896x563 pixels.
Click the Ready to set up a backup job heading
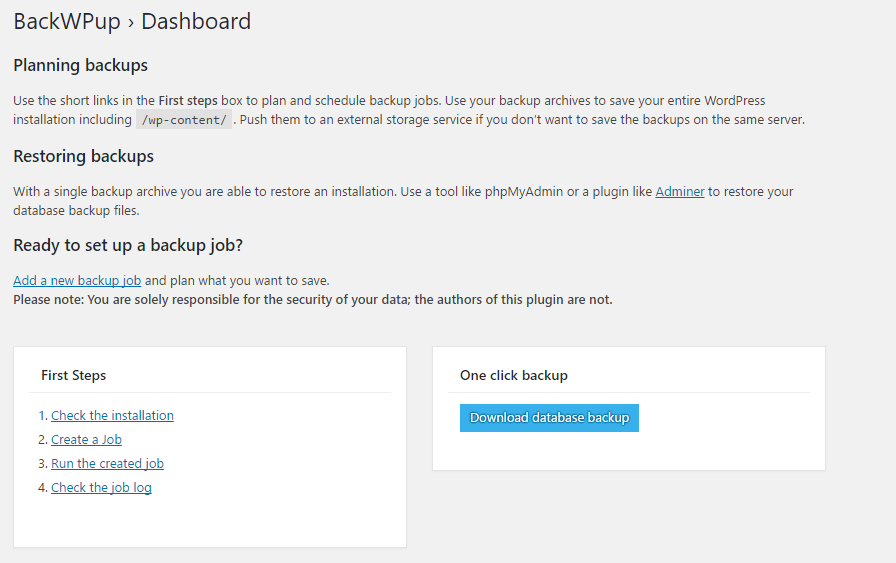128,246
